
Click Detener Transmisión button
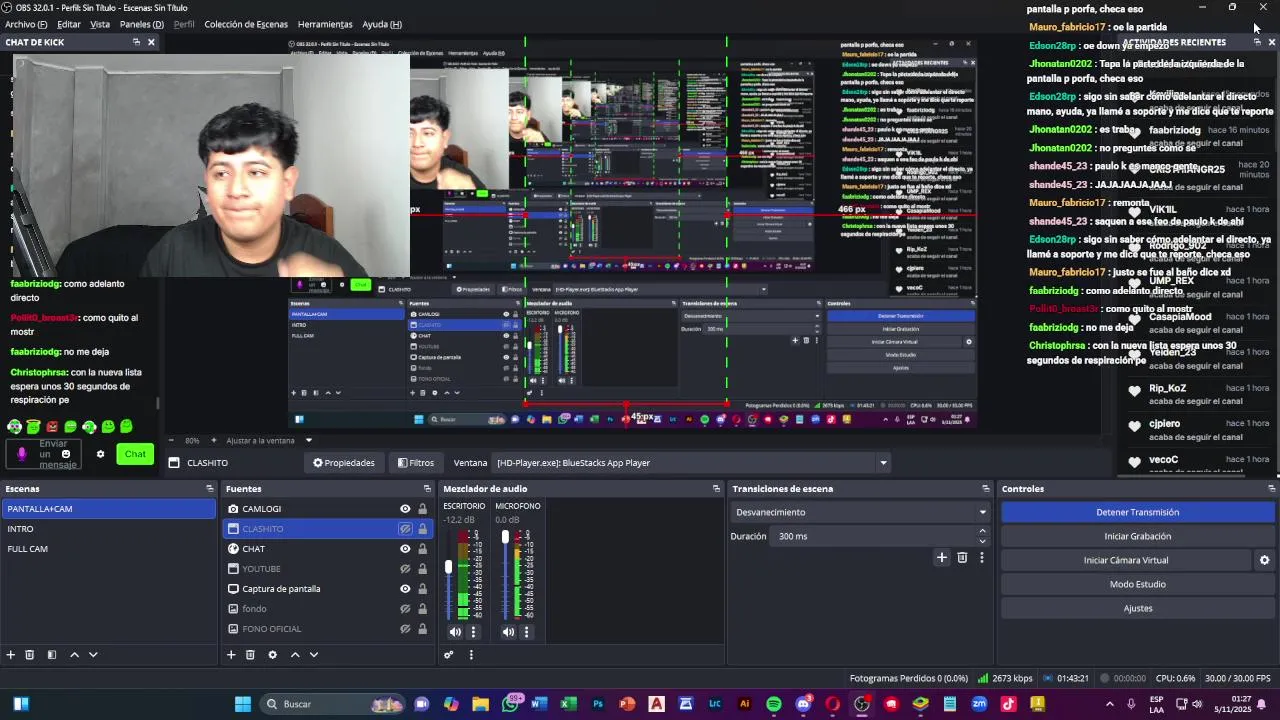pyautogui.click(x=1137, y=512)
